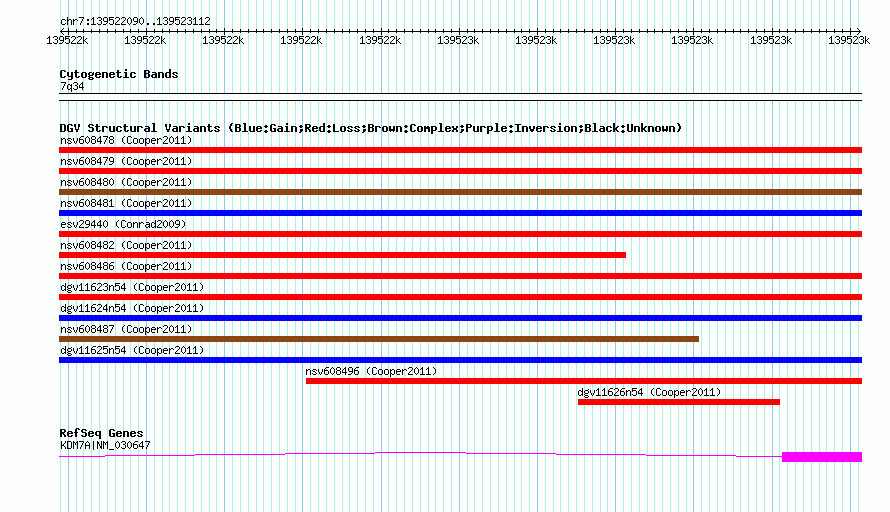The width and height of the screenshot is (890, 512).
Task: Open the nsv608481 (Cooper2011) label
Action: pyautogui.click(x=126, y=203)
